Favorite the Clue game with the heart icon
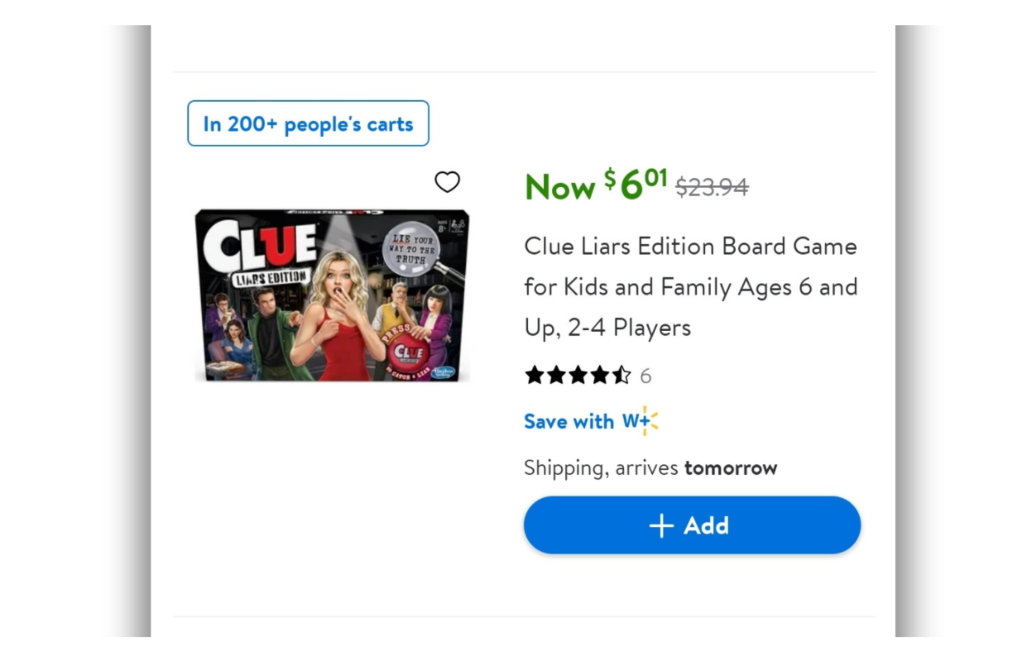The height and width of the screenshot is (662, 1024). click(x=447, y=182)
